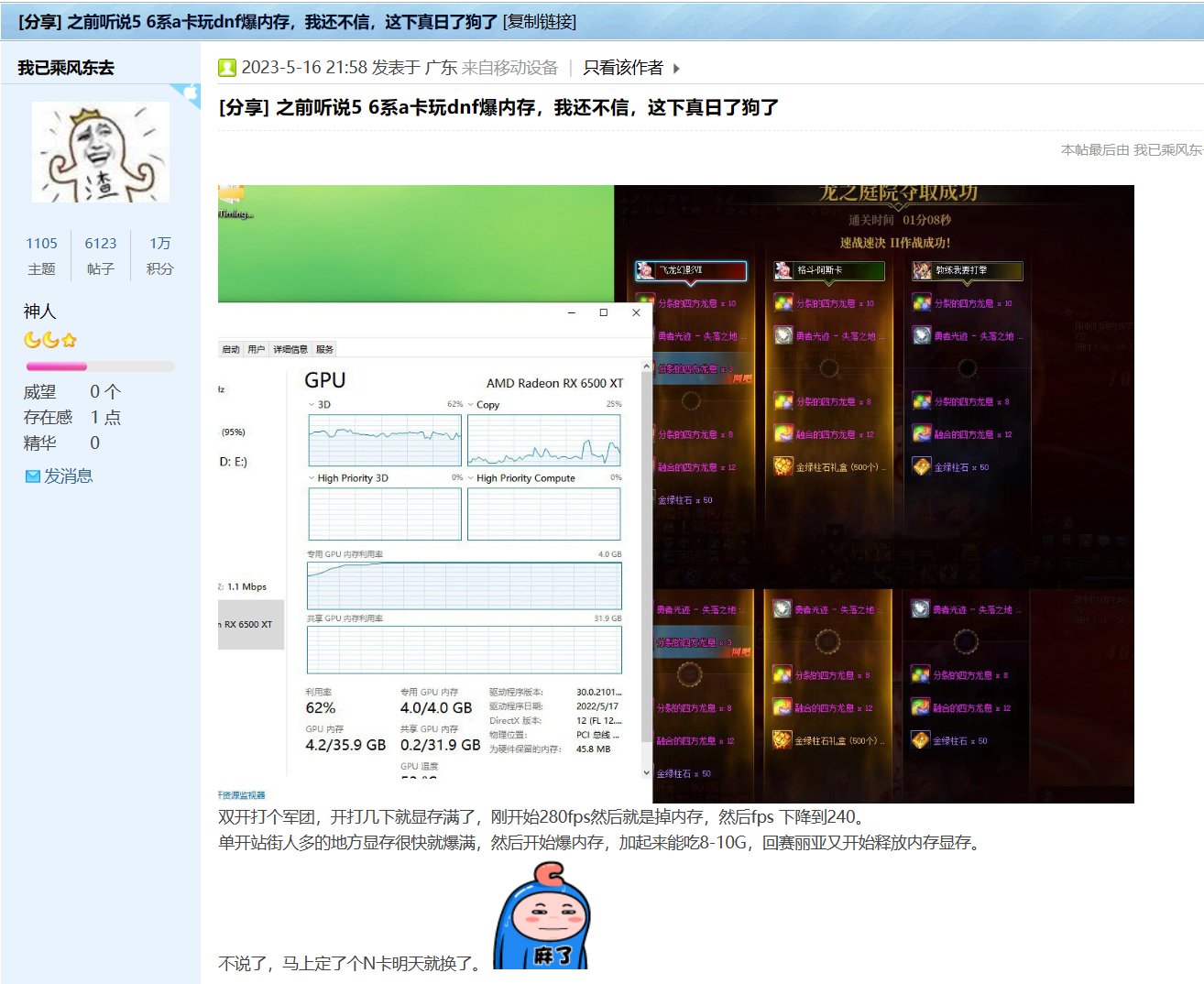Click the 神人 rank title
Viewport: 1204px width, 984px height.
pos(39,312)
